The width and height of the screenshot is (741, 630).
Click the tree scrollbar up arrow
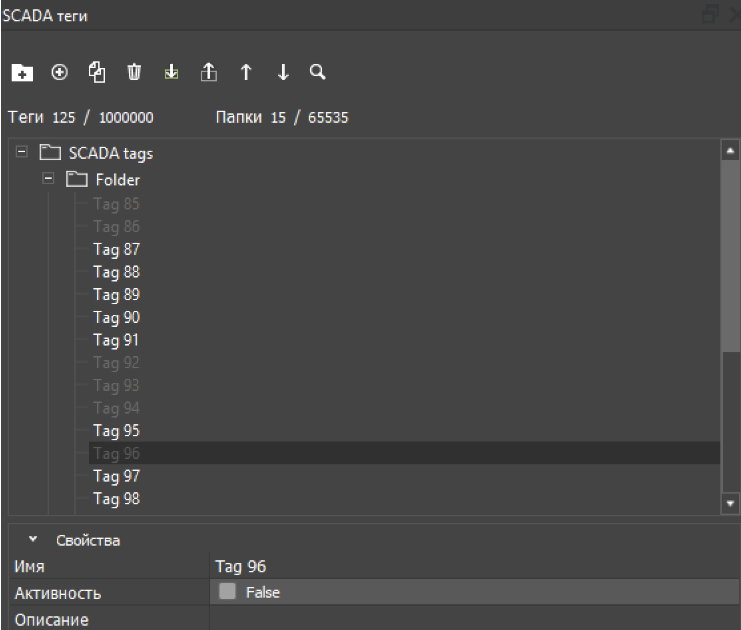click(730, 151)
